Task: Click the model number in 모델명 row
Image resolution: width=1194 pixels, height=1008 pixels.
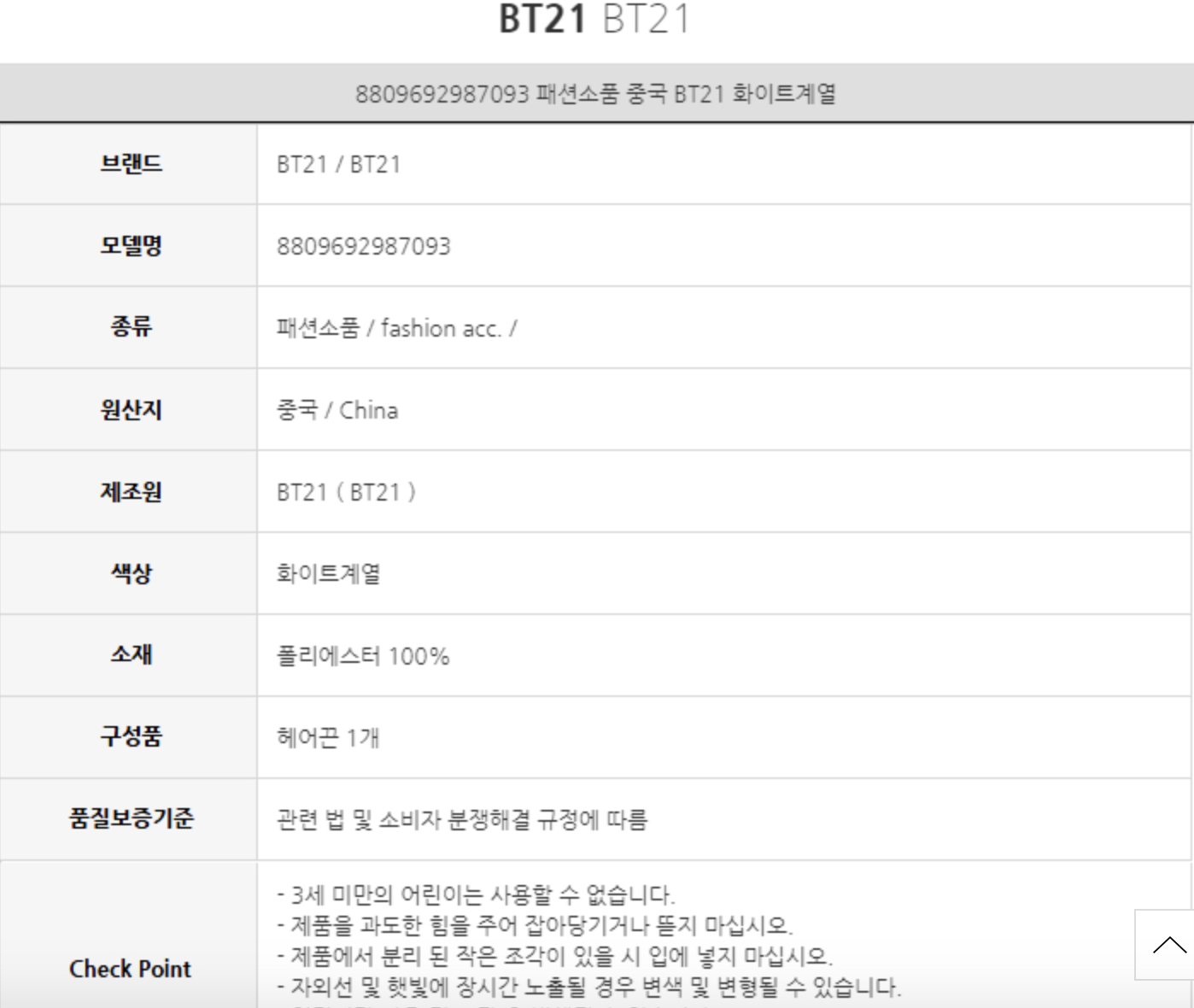Action: pyautogui.click(x=363, y=247)
